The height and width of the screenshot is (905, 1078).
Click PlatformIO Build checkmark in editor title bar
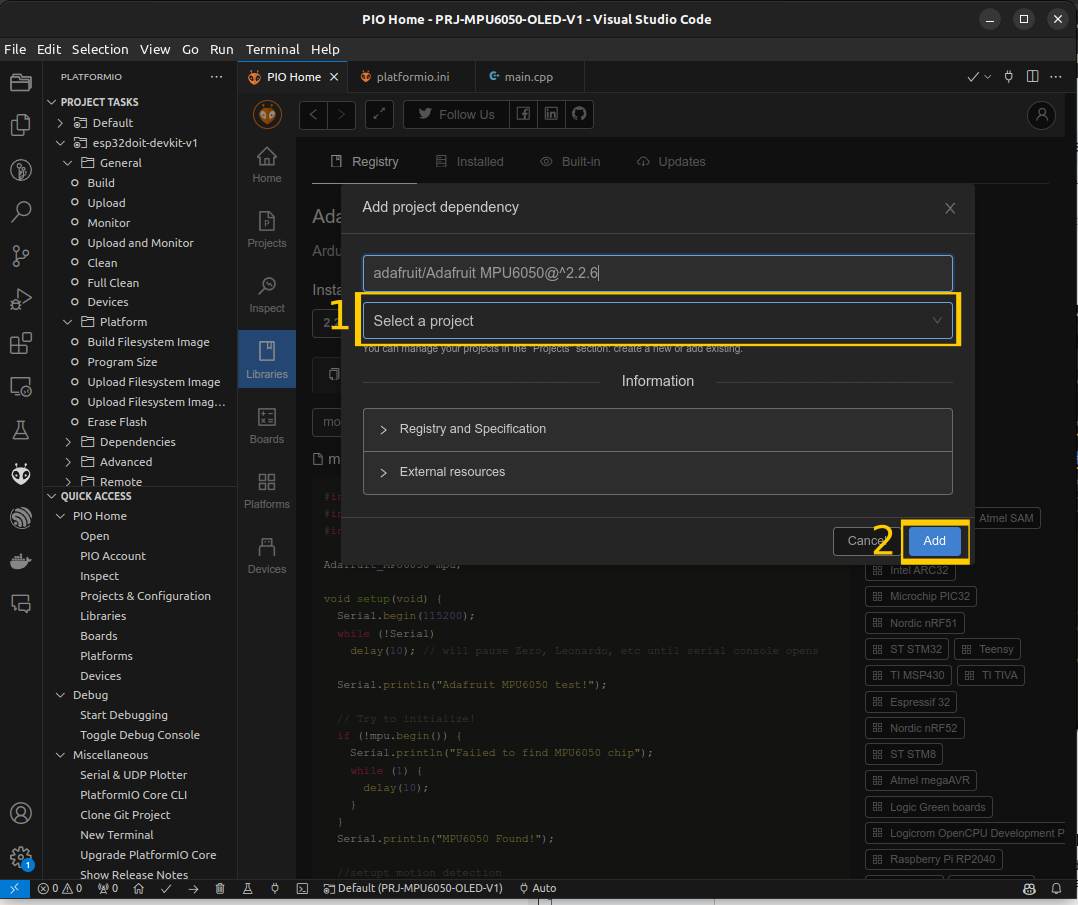pyautogui.click(x=973, y=77)
